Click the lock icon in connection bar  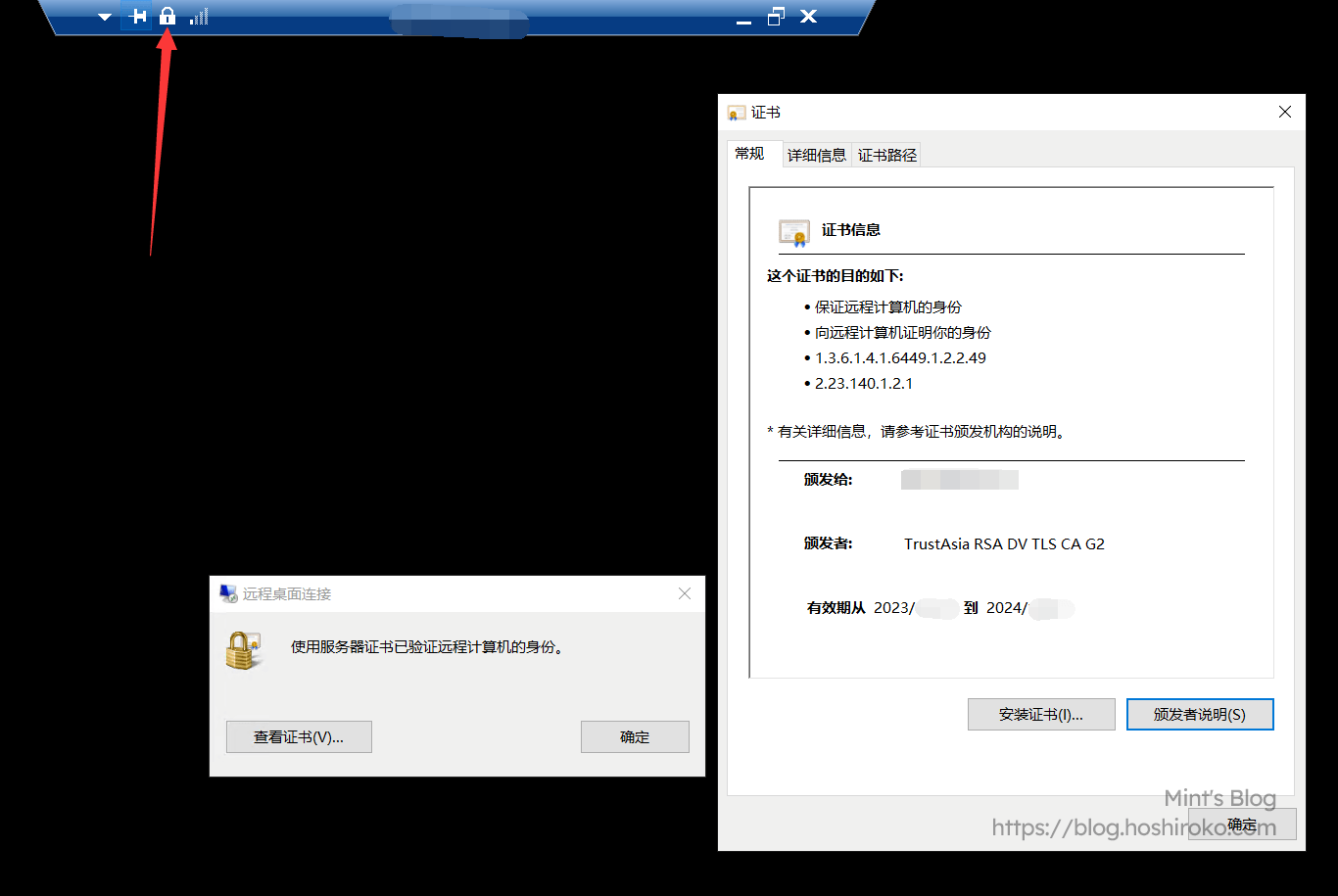(167, 16)
